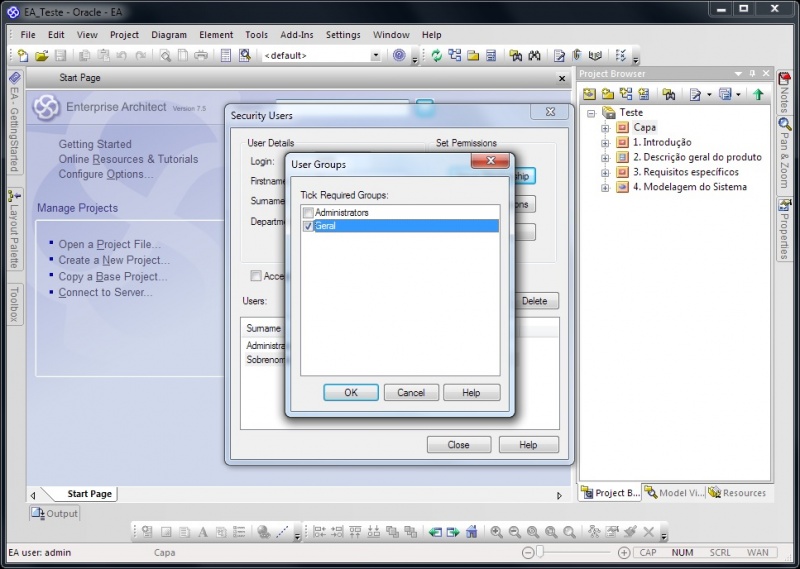Screen dimensions: 800x569
Task: Click the zoom in magnifier in bottom toolbar
Action: pyautogui.click(x=497, y=532)
